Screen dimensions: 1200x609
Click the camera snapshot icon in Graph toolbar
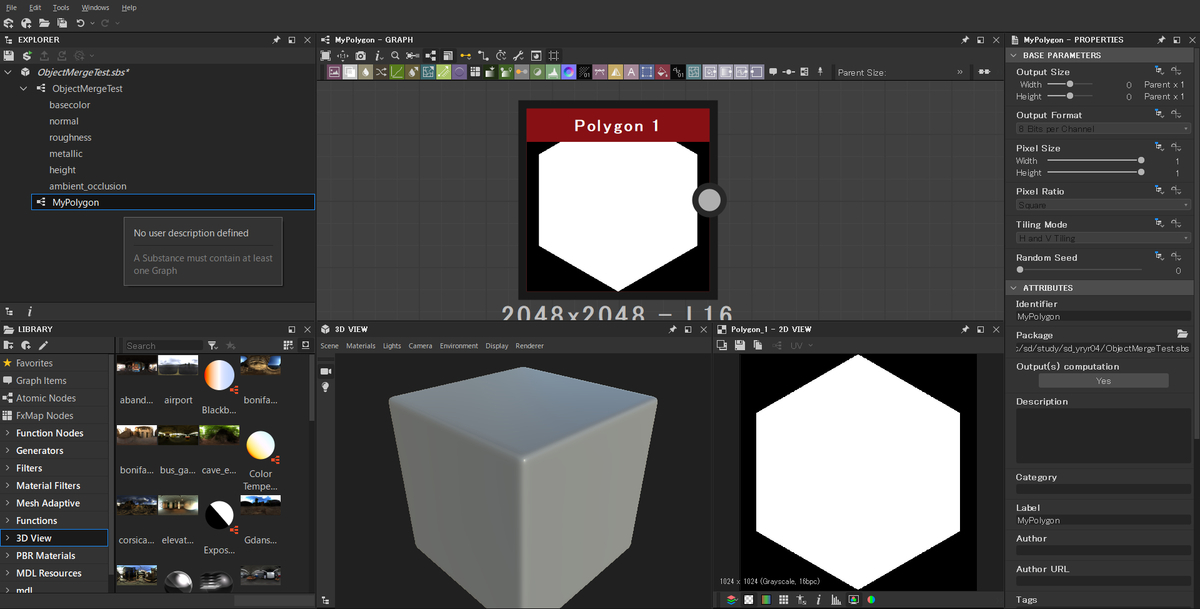360,55
